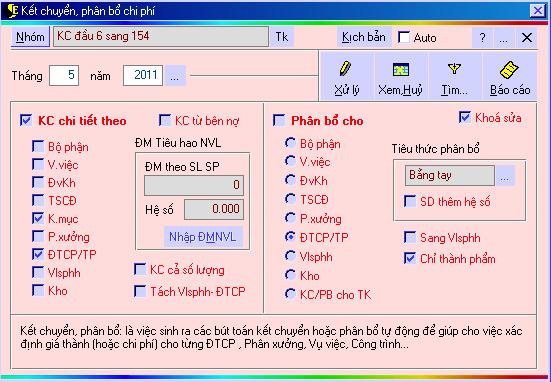Click the Bằng tay criteria field
The width and height of the screenshot is (551, 382).
450,176
